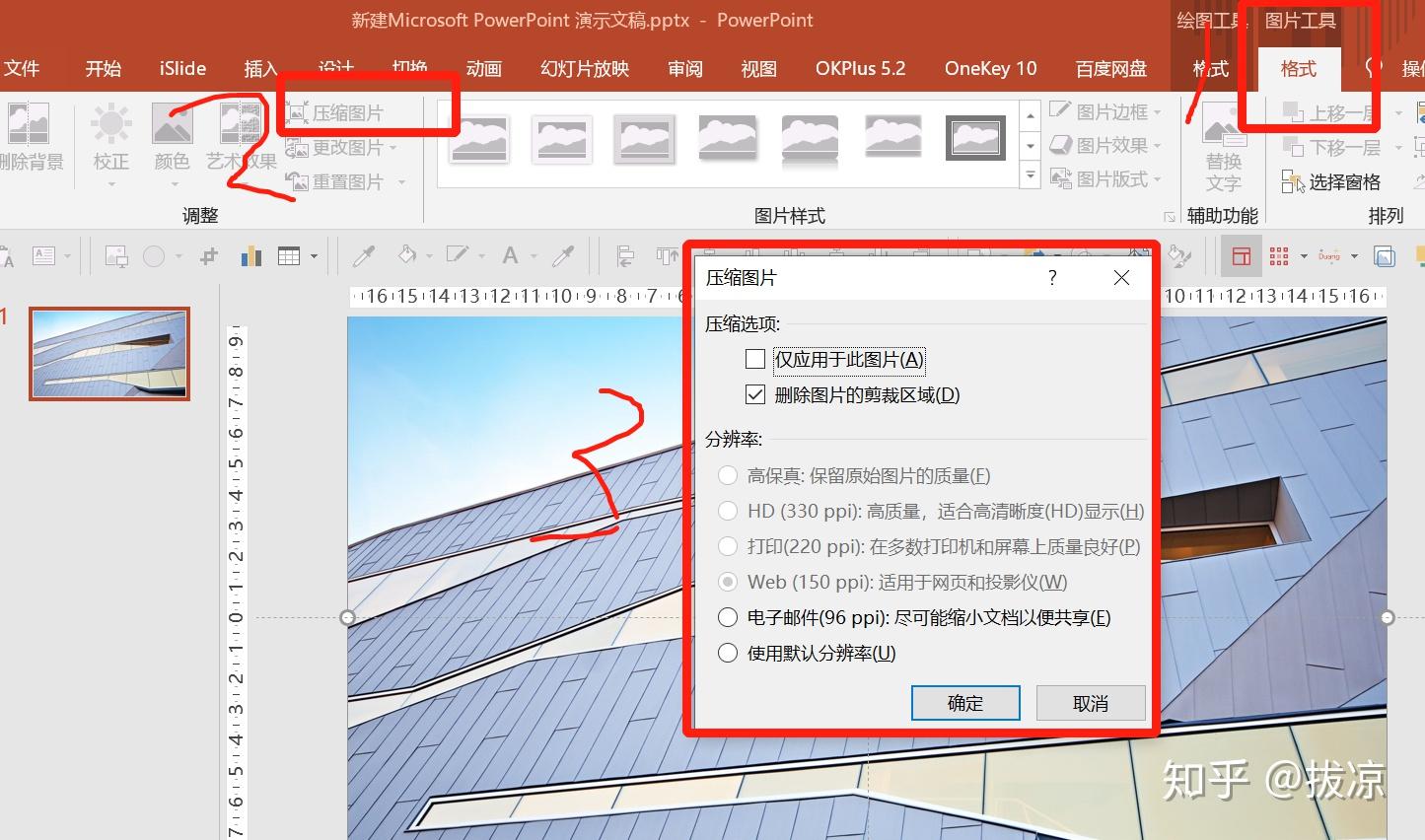Click the text box icon in the quick toolbar
This screenshot has width=1425, height=840.
click(43, 256)
